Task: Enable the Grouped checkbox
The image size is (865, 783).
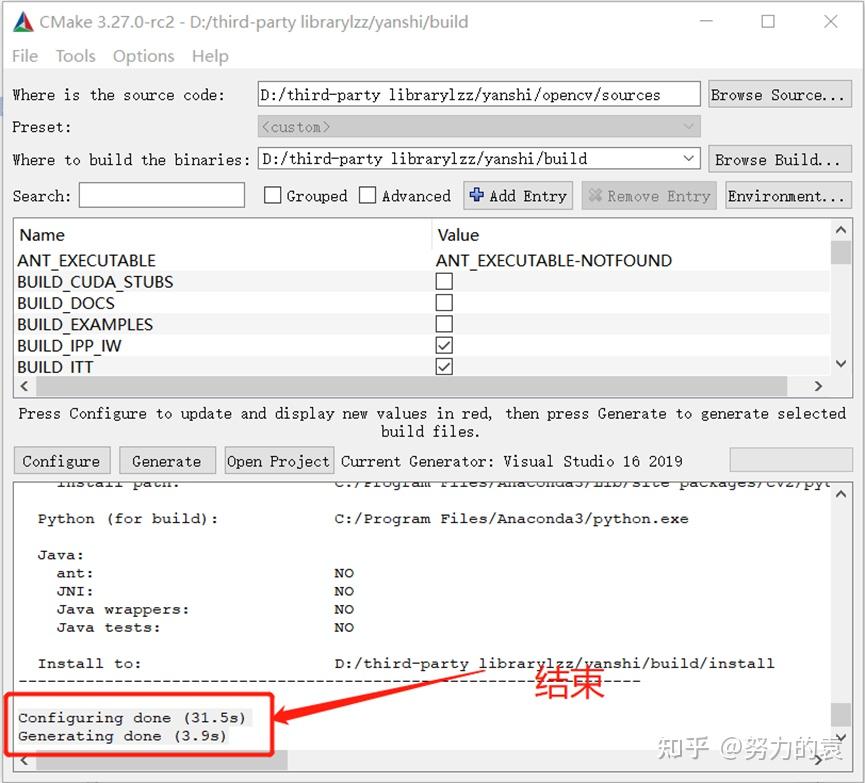Action: [x=273, y=195]
